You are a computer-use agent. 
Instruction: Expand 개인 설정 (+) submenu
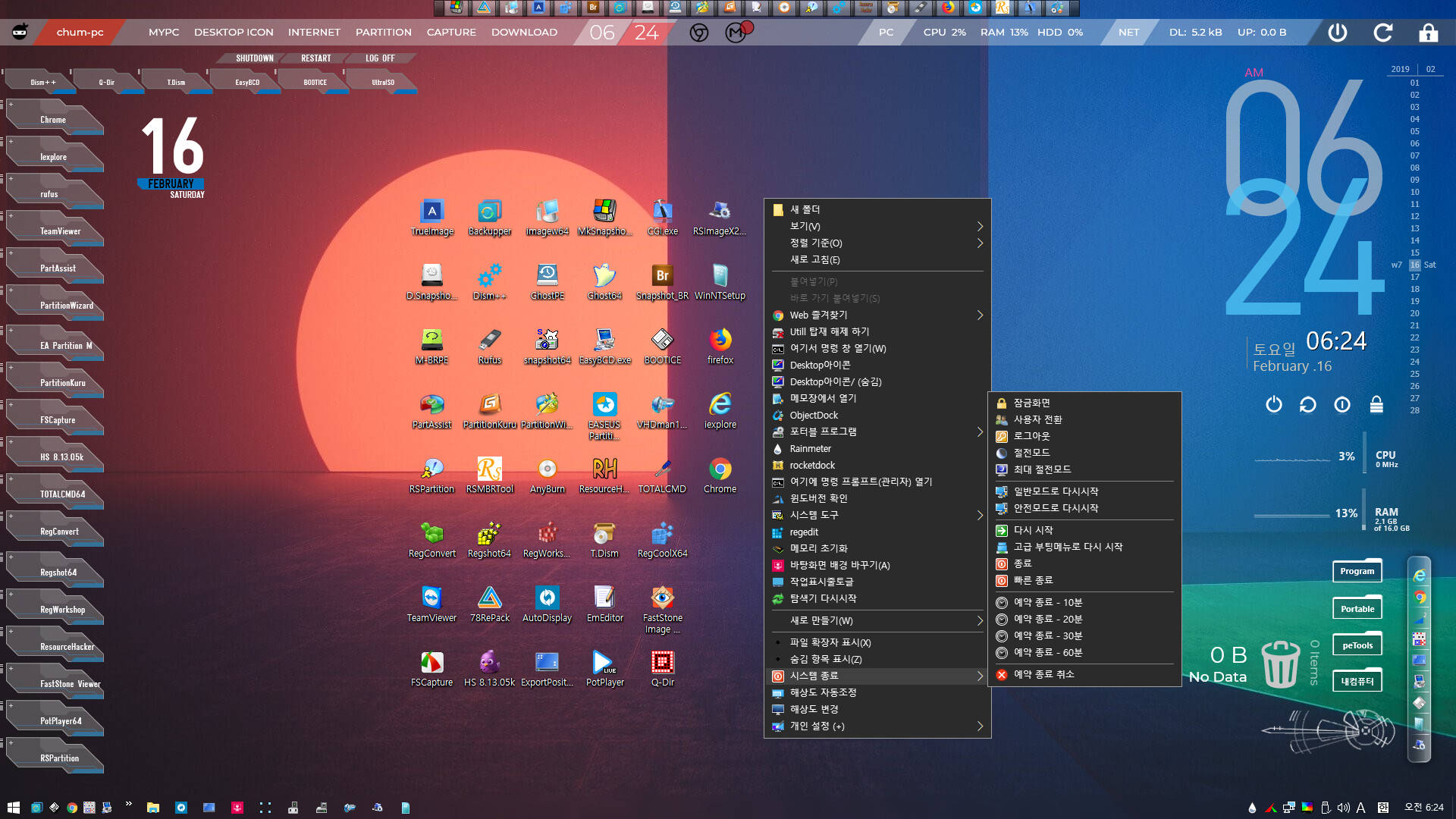click(x=877, y=726)
